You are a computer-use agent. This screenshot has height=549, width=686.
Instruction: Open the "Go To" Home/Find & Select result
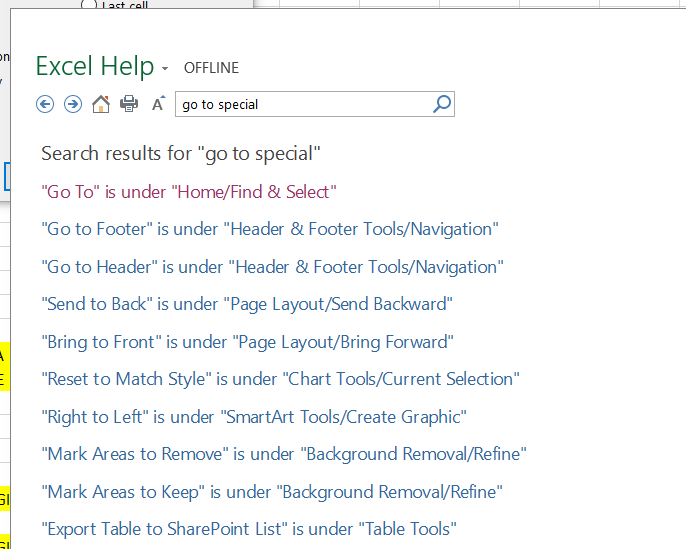coord(188,191)
